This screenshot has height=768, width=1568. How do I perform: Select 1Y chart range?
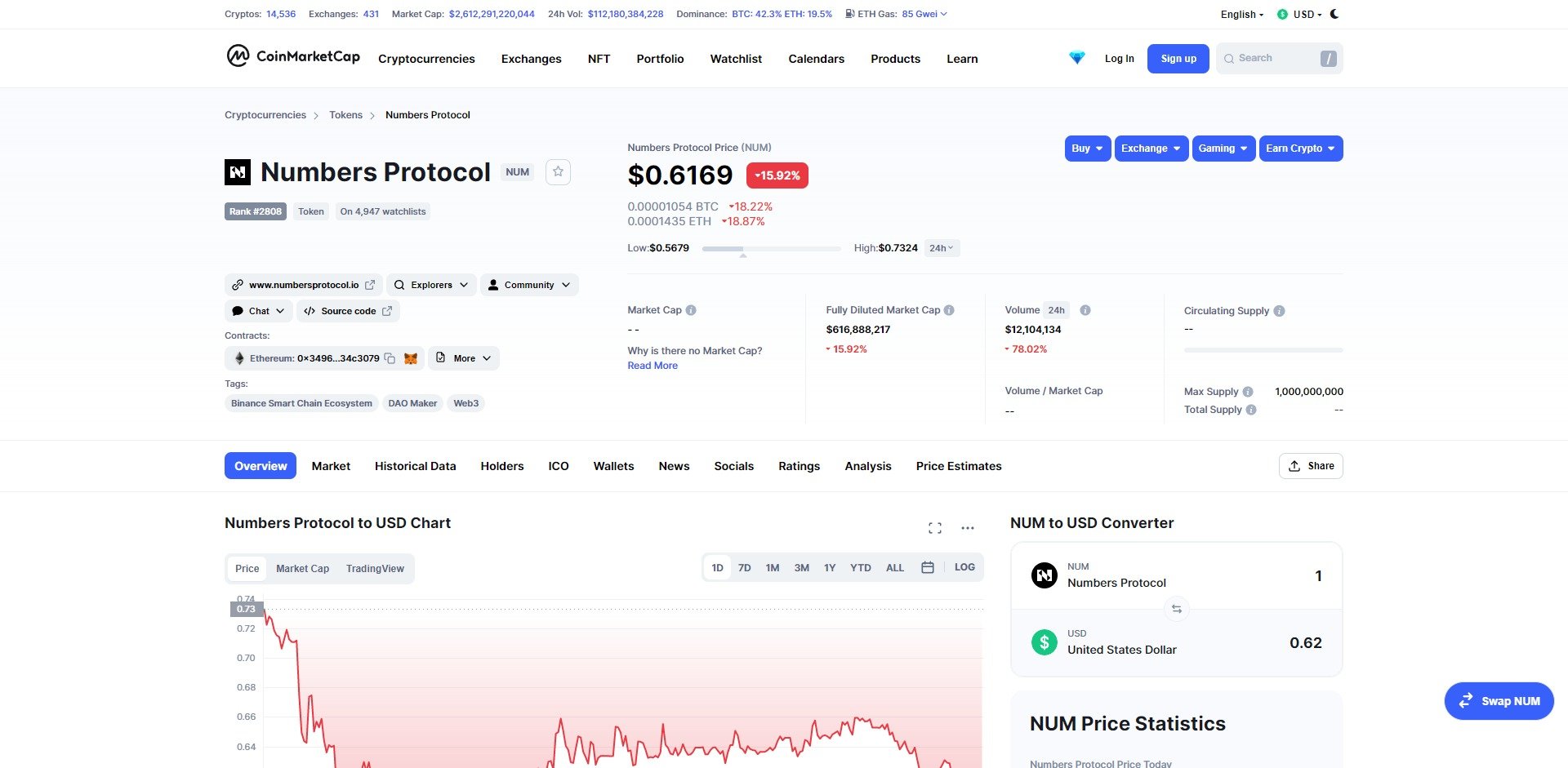[830, 567]
